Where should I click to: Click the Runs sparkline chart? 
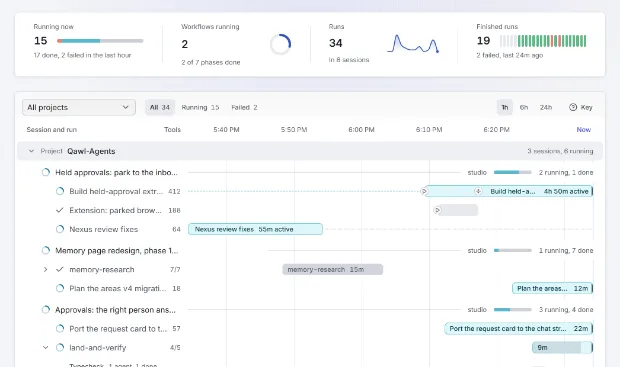pyautogui.click(x=413, y=44)
